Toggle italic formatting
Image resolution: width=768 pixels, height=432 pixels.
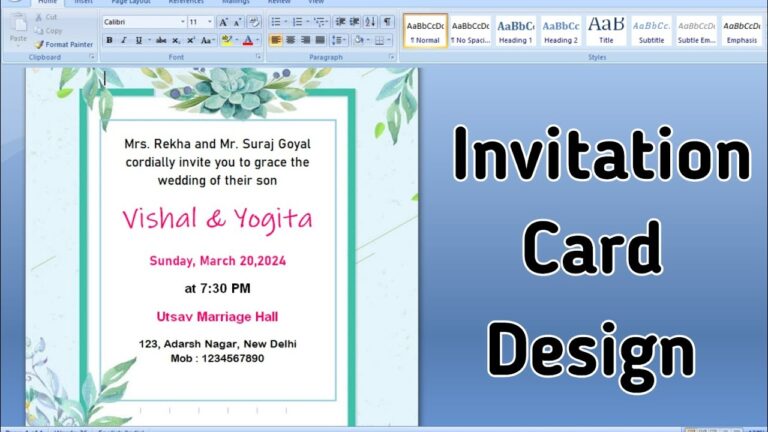pyautogui.click(x=124, y=40)
